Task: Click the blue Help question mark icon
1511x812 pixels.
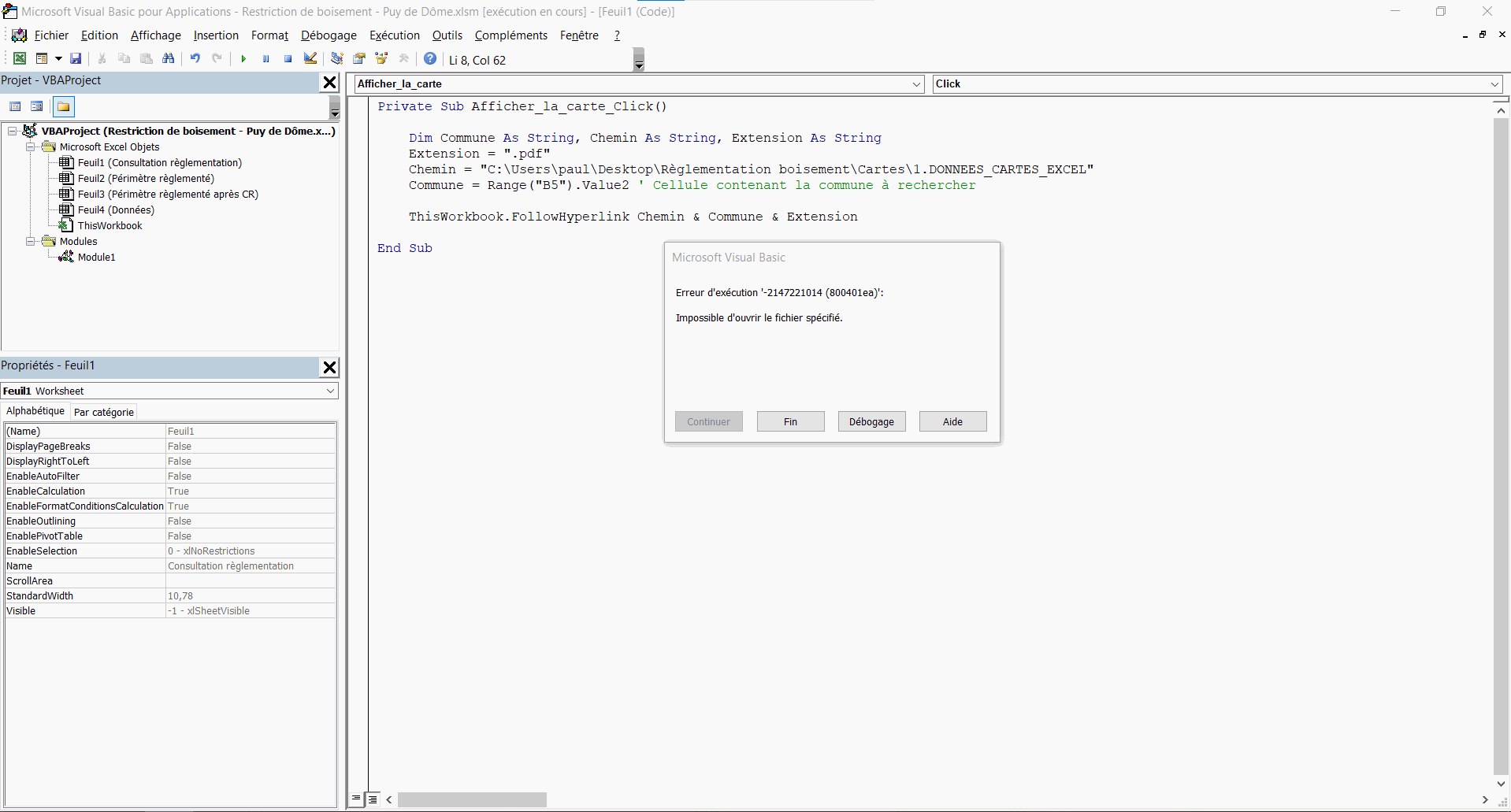Action: 430,59
